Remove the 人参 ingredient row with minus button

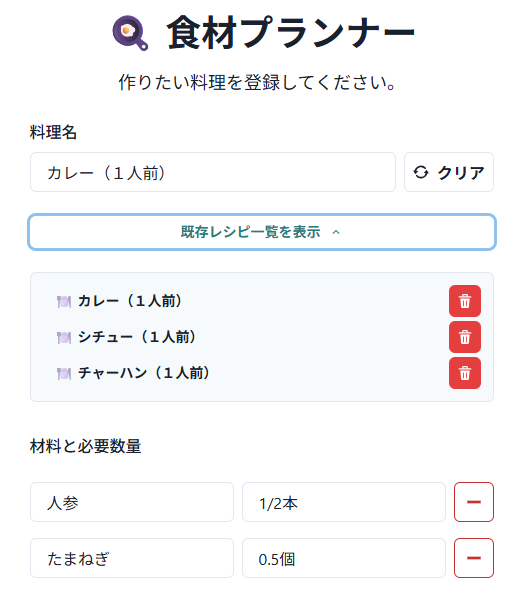(473, 502)
